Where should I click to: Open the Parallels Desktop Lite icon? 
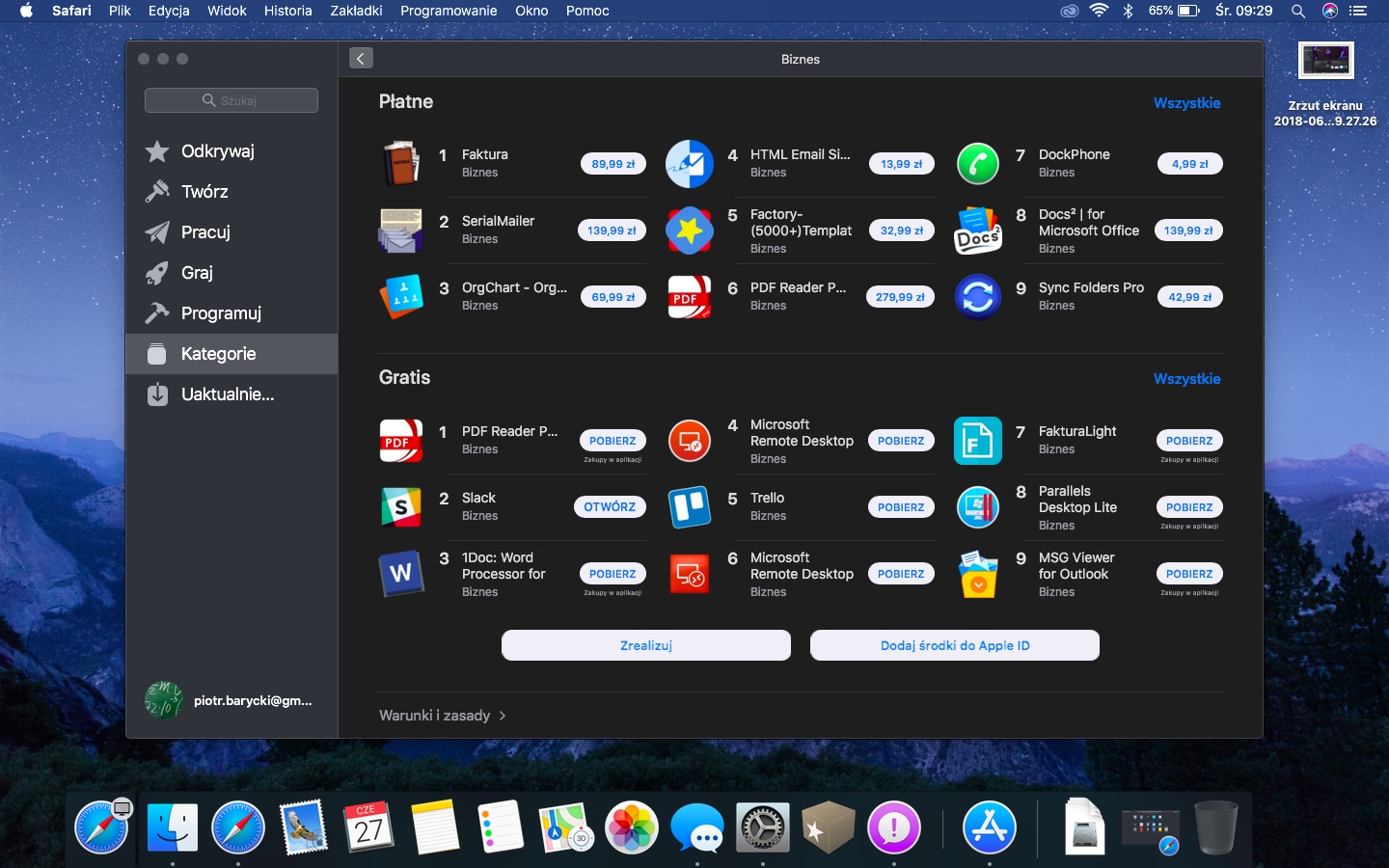point(978,507)
